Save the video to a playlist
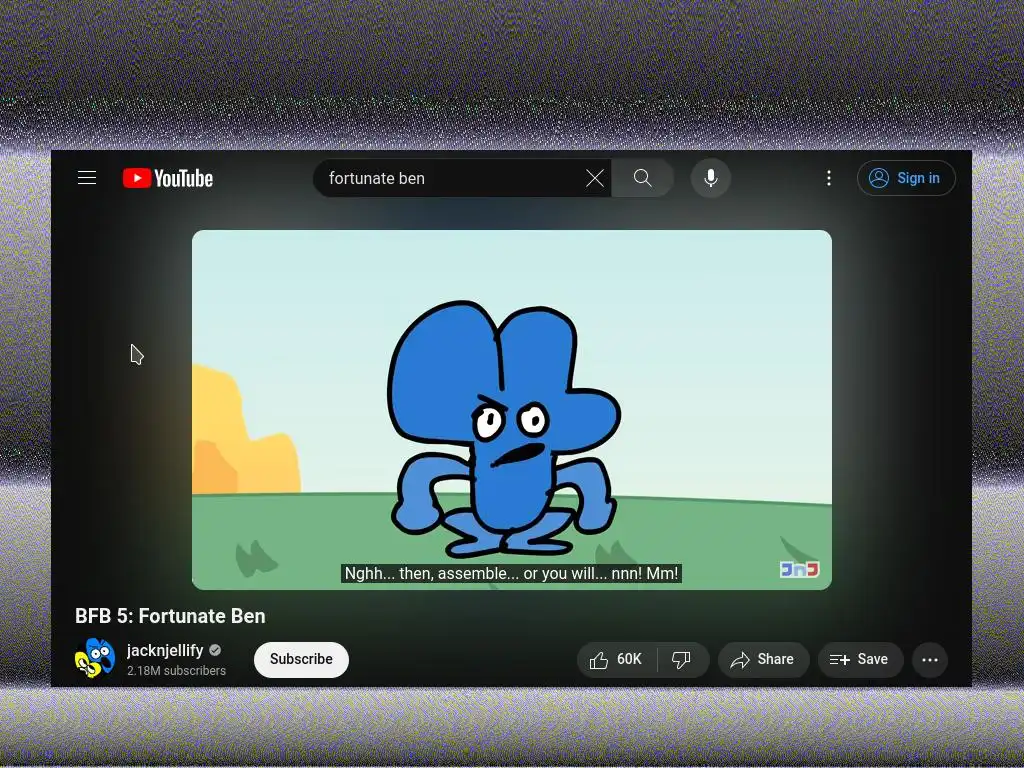Screen dimensions: 1024x768 pos(860,660)
